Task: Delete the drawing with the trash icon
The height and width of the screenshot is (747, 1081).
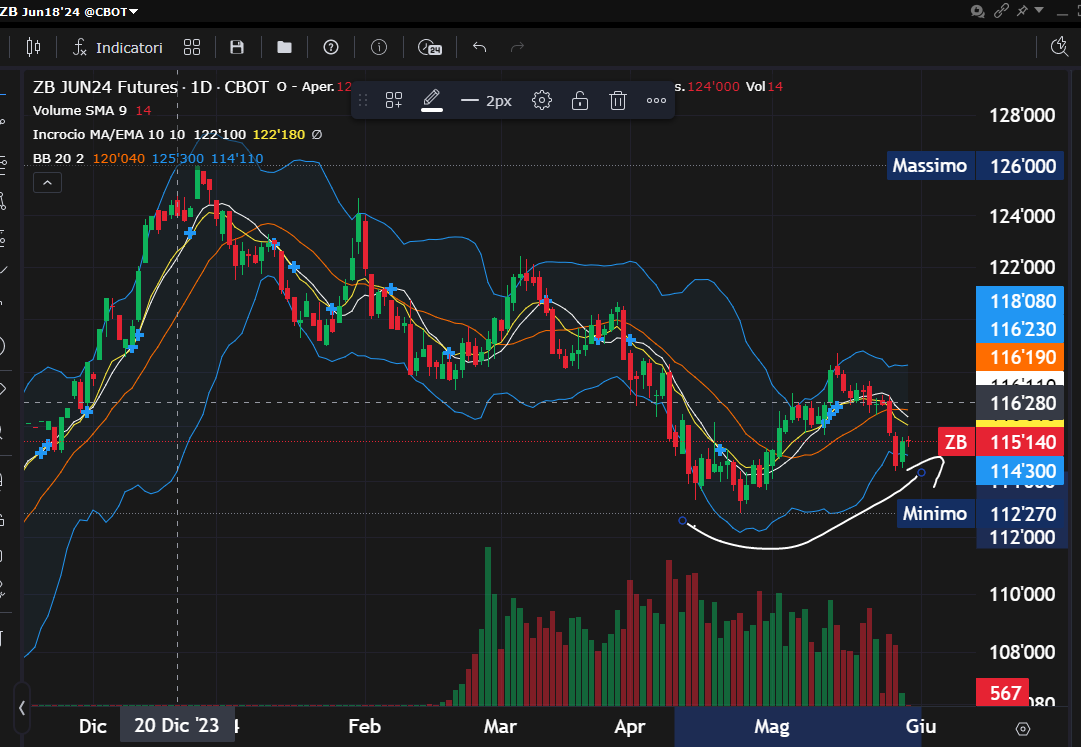Action: click(x=618, y=101)
